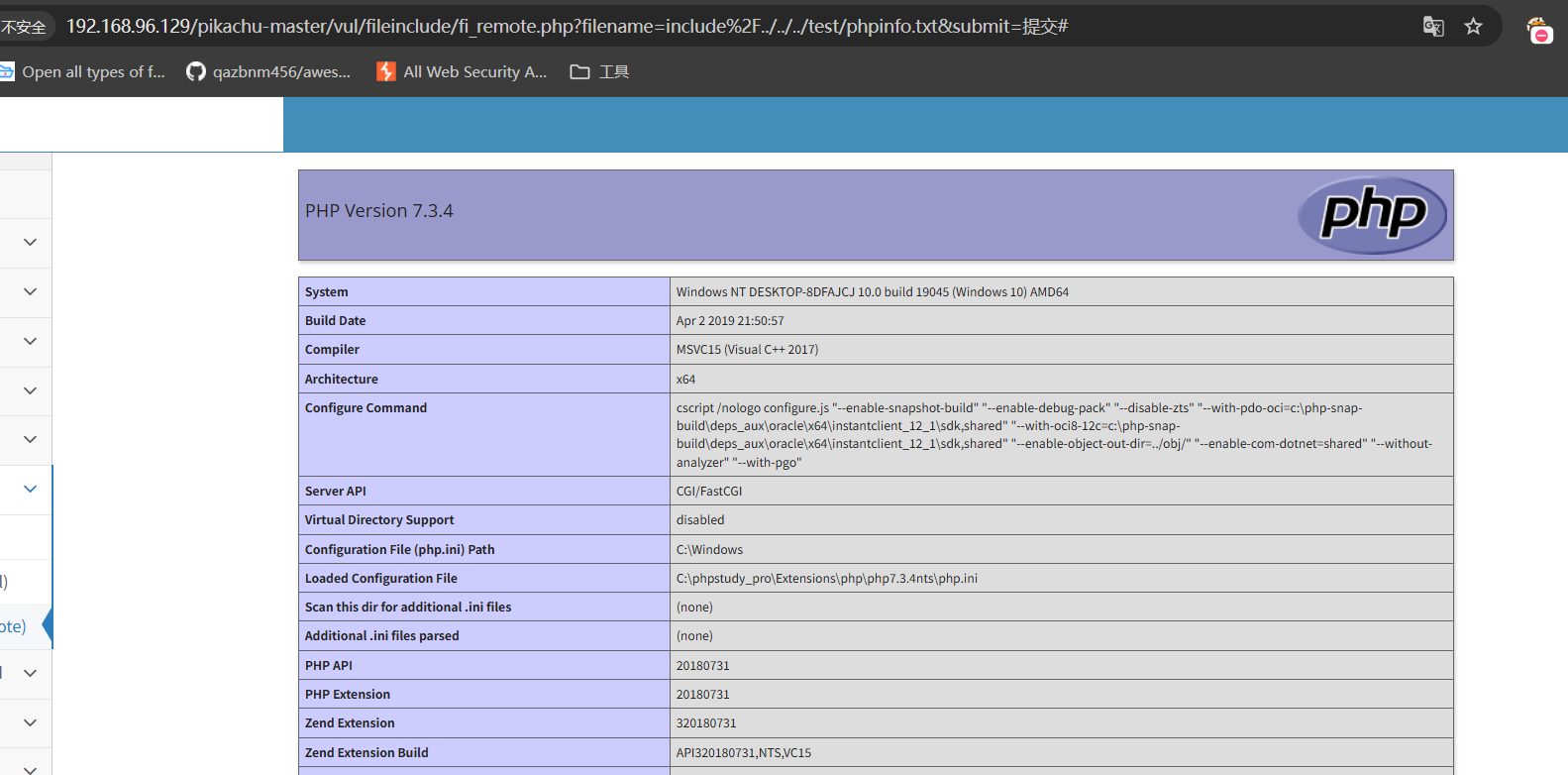Viewport: 1568px width, 775px height.
Task: Select the phpstudy_pro php.ini path value
Action: coord(827,579)
